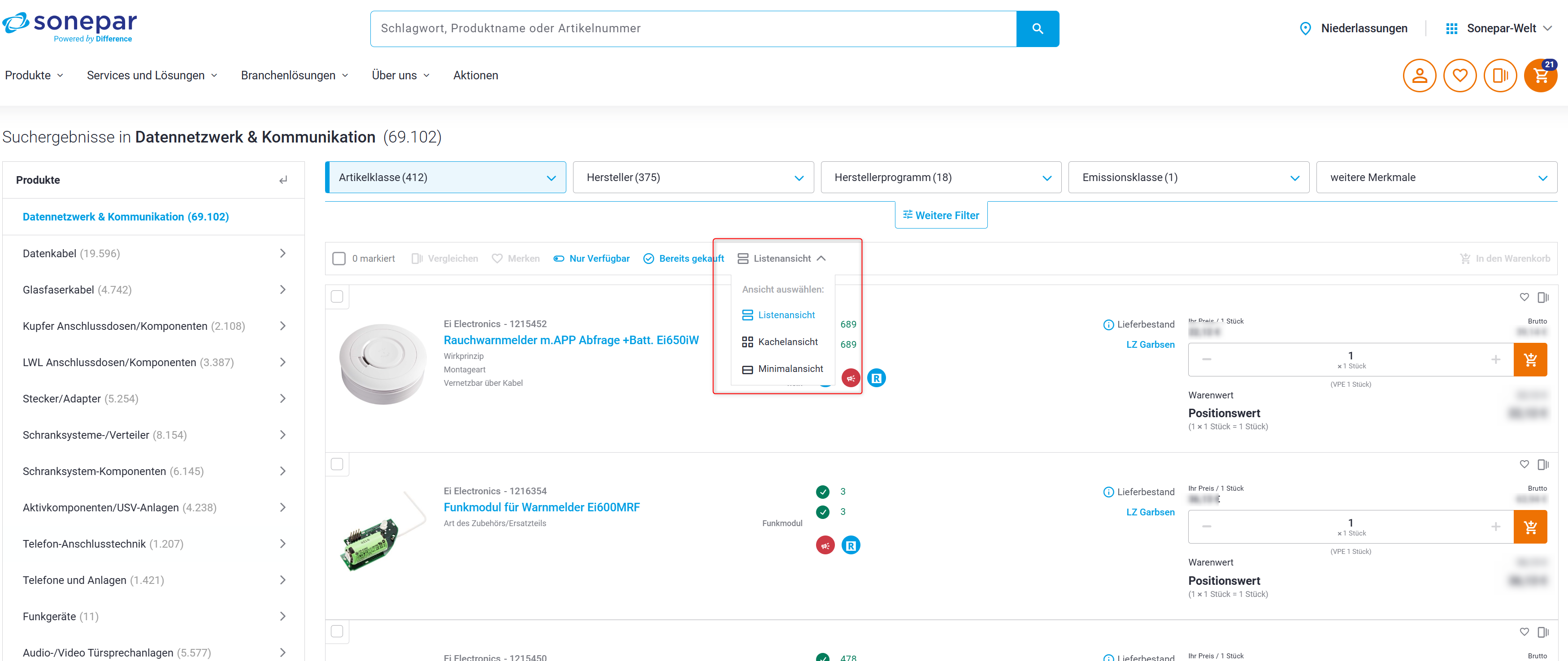The height and width of the screenshot is (661, 1568).
Task: Click the Weitere Filter button
Action: pyautogui.click(x=941, y=215)
